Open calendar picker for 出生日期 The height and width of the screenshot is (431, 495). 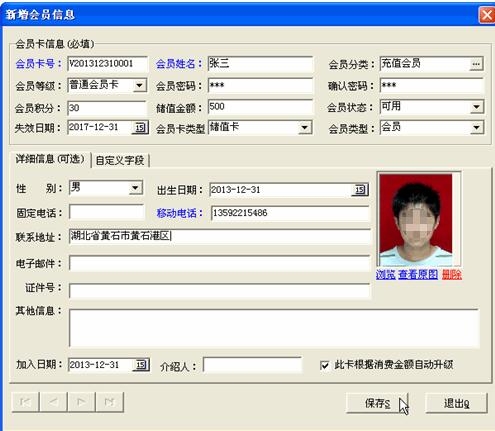tap(360, 190)
